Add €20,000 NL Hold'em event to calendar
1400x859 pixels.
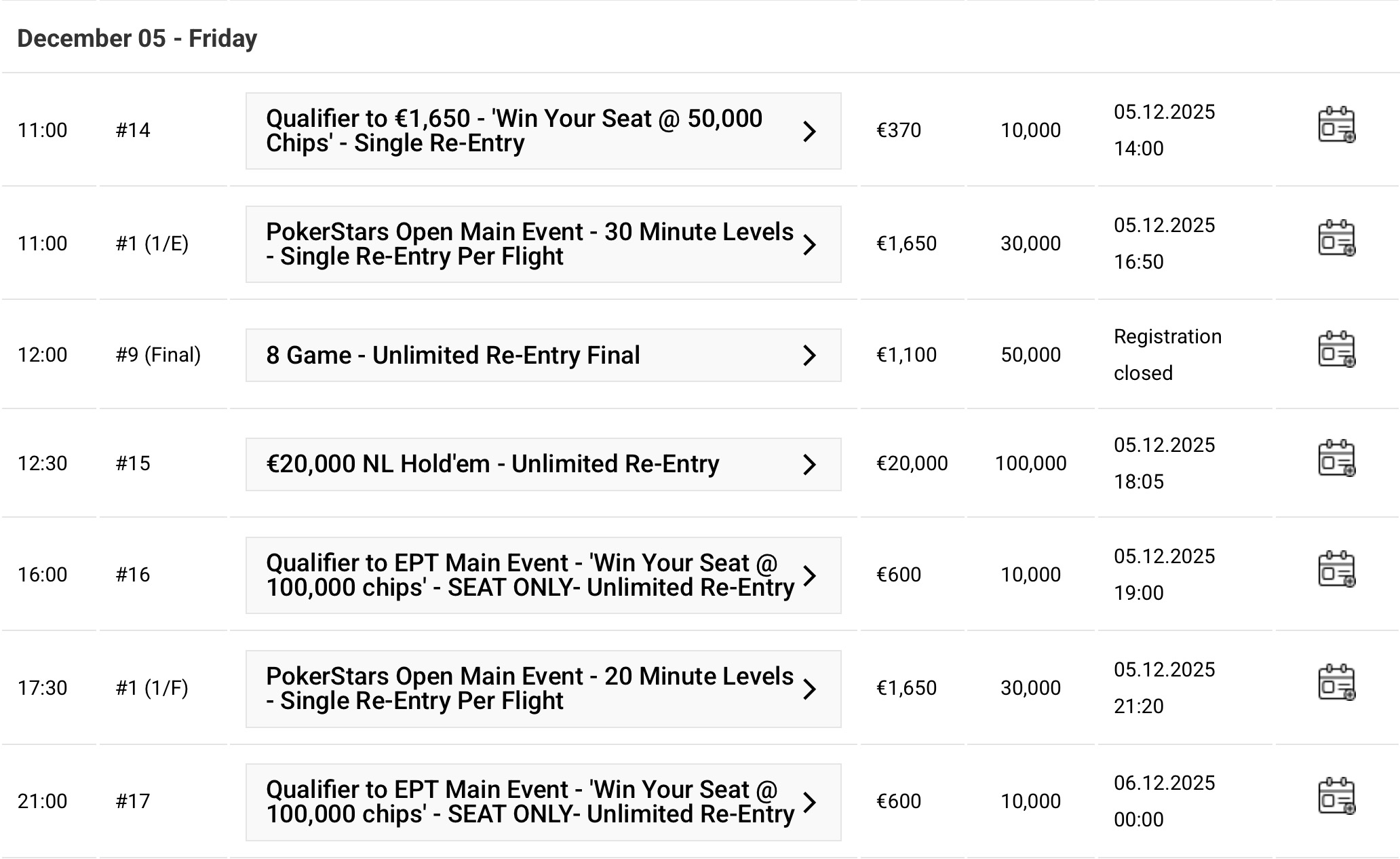coord(1336,459)
